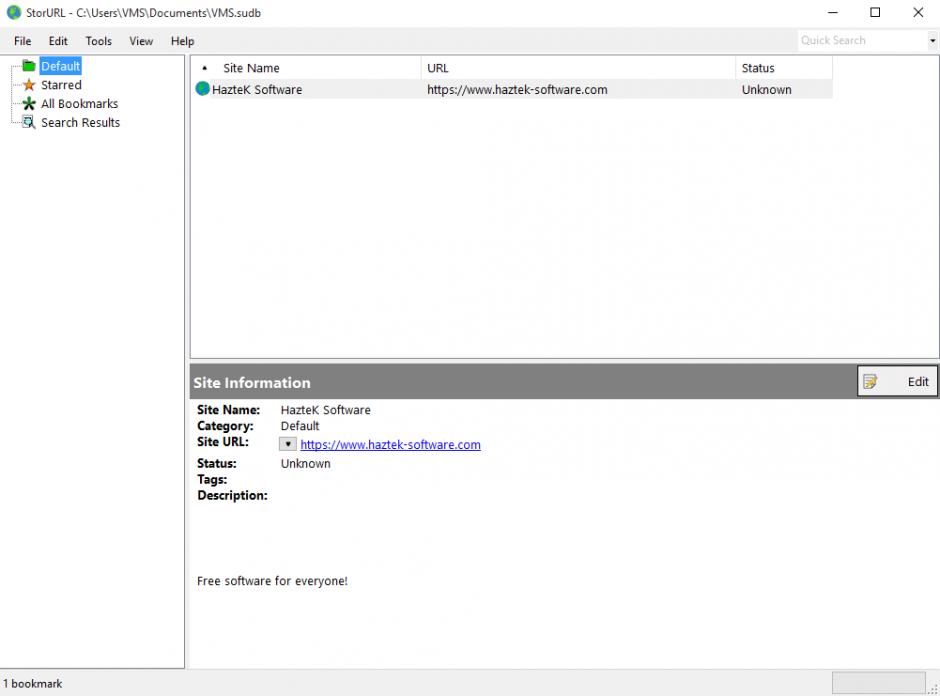Minimize the StorURL window

[833, 13]
